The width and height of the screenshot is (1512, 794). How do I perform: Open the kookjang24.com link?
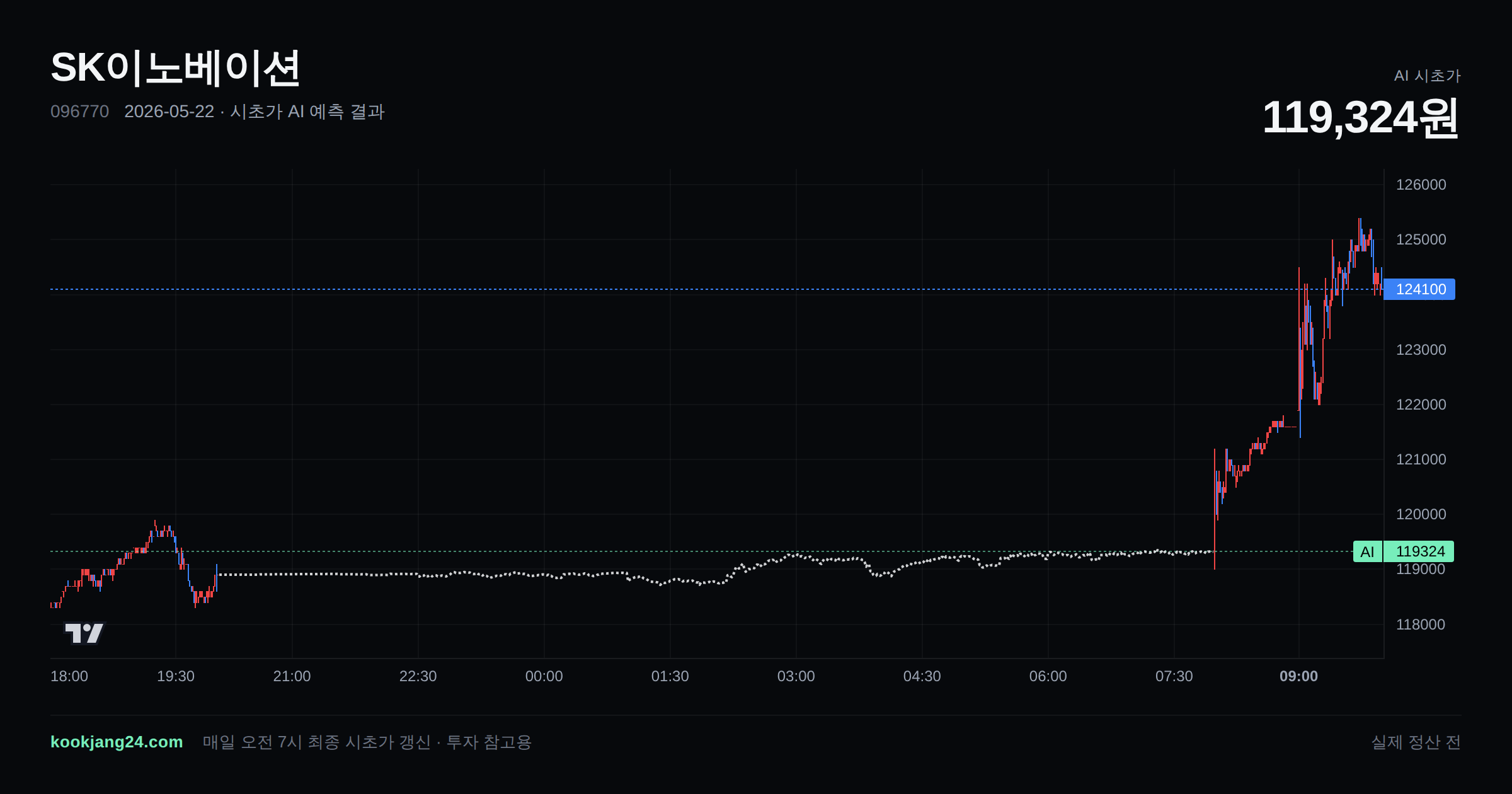point(117,742)
